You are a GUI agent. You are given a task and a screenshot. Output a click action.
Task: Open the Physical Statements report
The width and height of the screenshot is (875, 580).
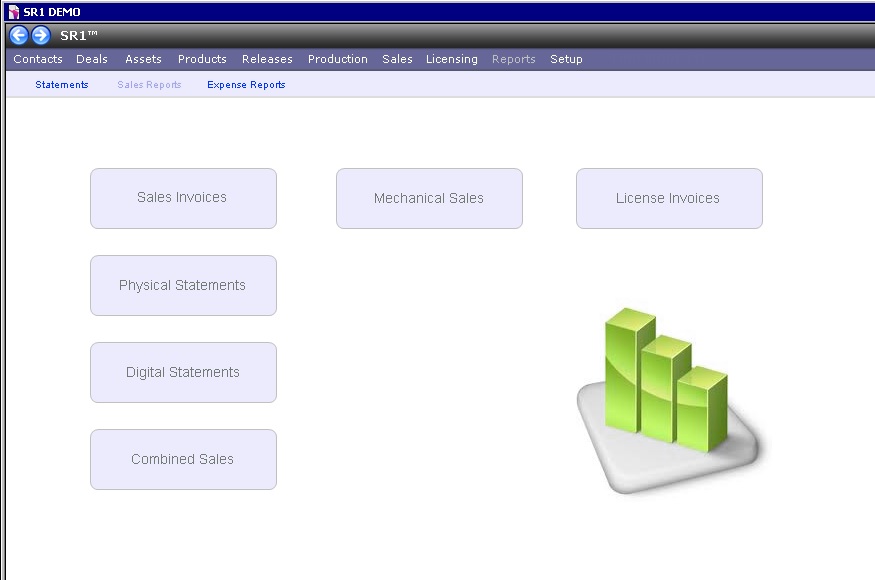[183, 285]
